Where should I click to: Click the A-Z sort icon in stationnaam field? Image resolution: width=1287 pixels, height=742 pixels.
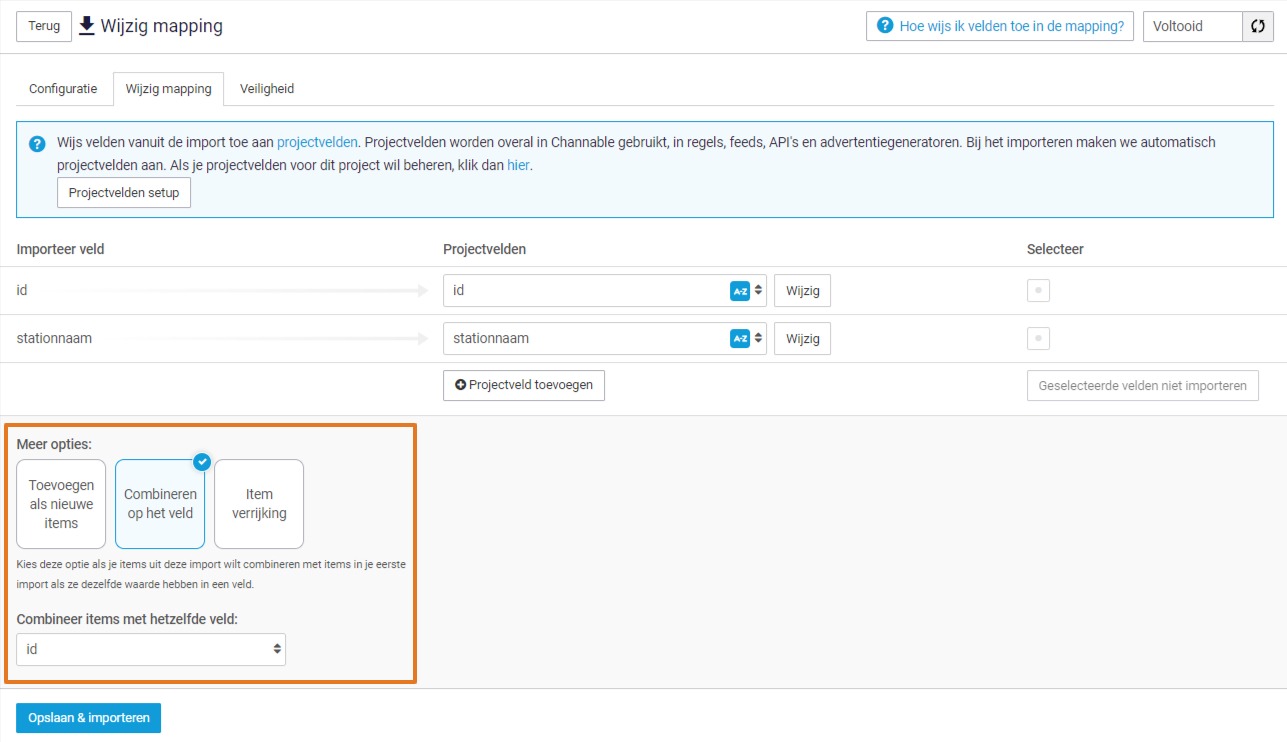coord(740,339)
